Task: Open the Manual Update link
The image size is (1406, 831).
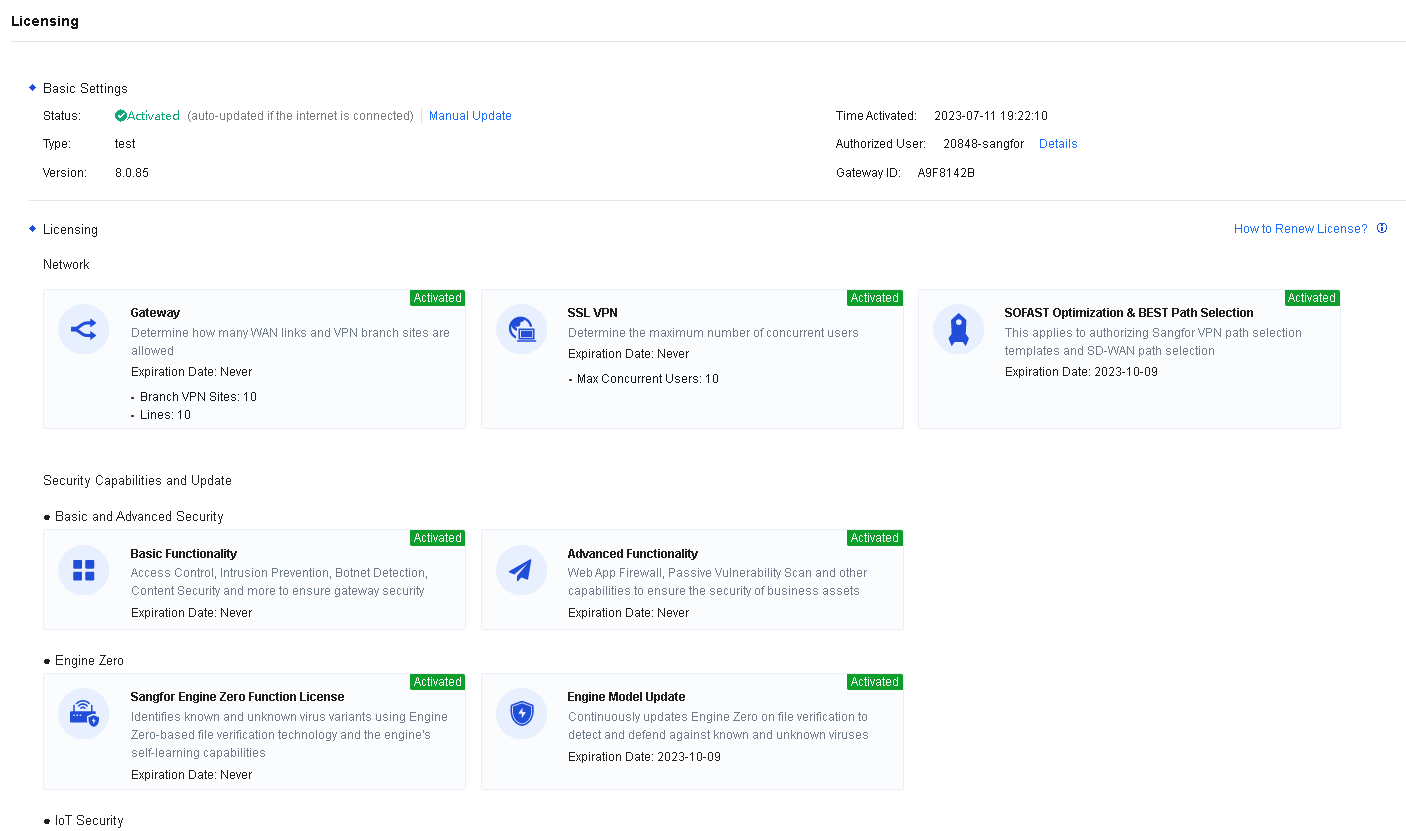Action: pos(470,116)
